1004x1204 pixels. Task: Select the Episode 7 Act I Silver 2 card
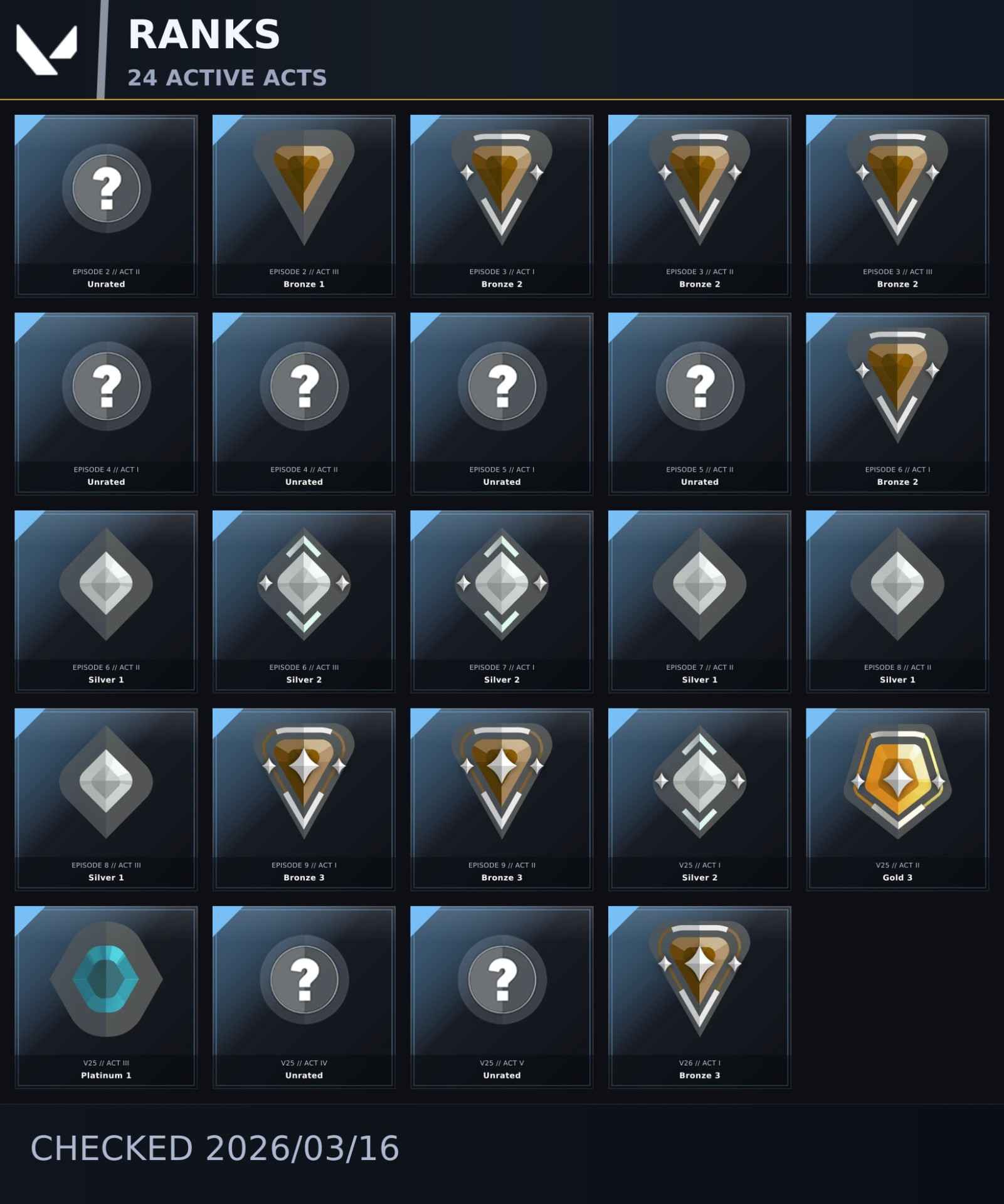(502, 601)
